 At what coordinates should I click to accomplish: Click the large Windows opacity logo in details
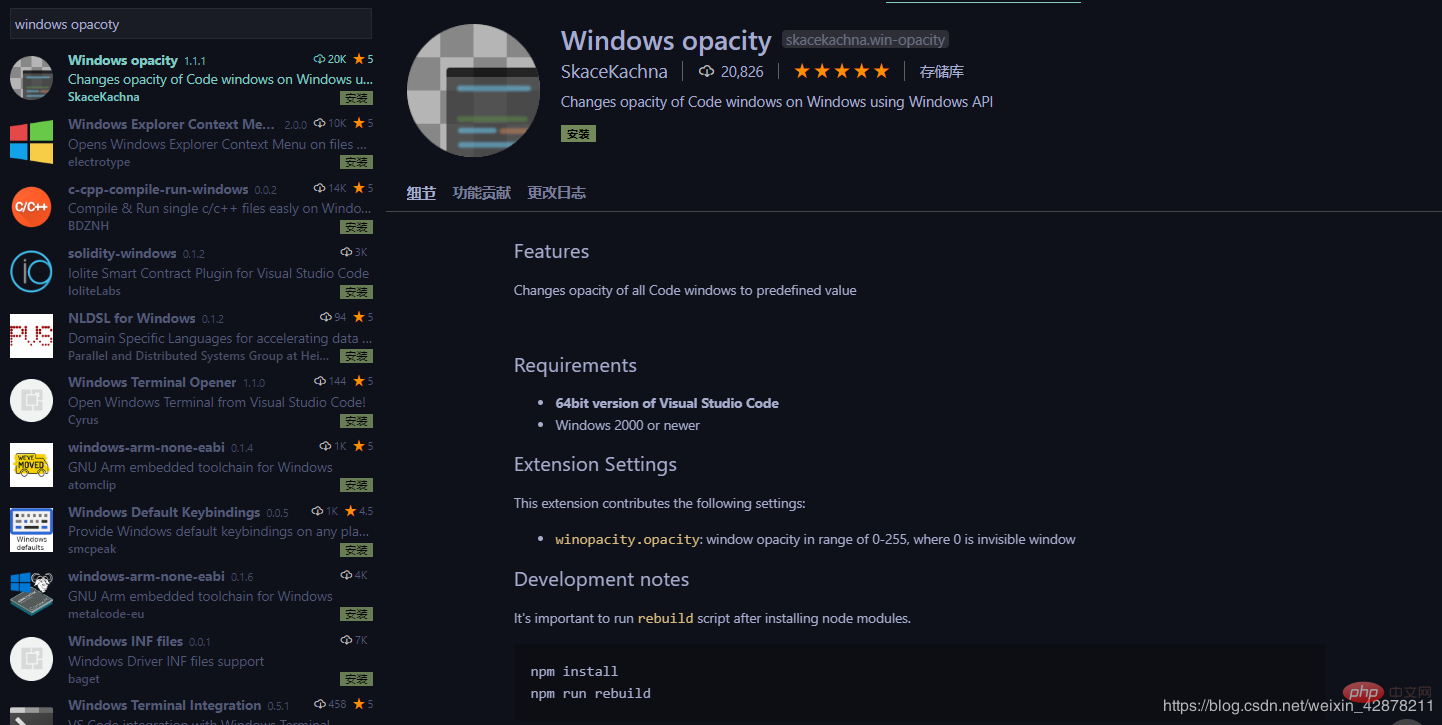(x=473, y=91)
